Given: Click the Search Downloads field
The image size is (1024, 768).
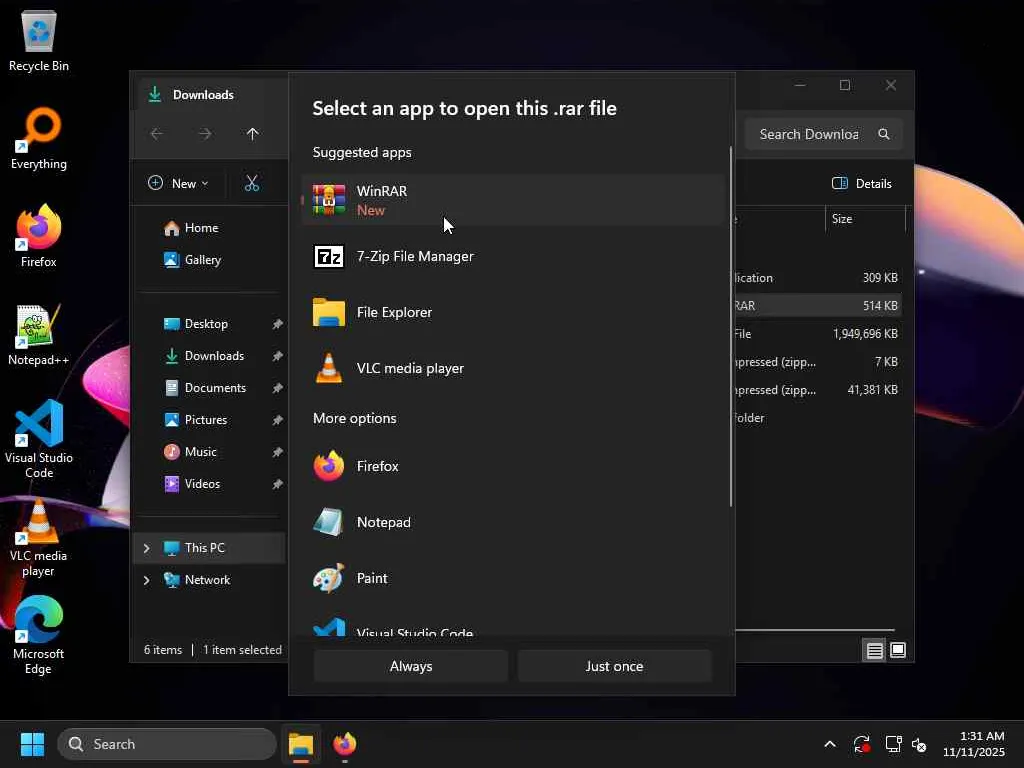Looking at the screenshot, I should (823, 134).
